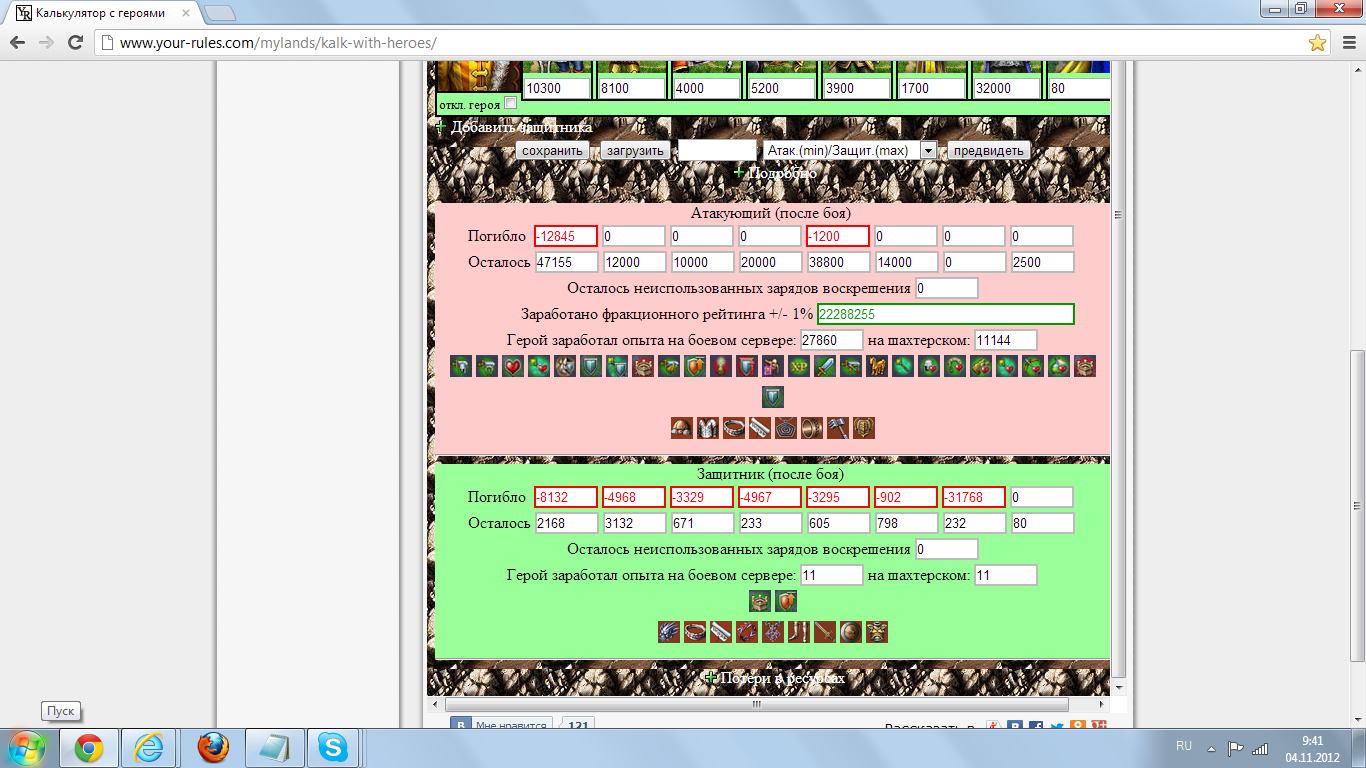The width and height of the screenshot is (1366, 768).
Task: Click the defender's boots artifact icon
Action: click(799, 632)
